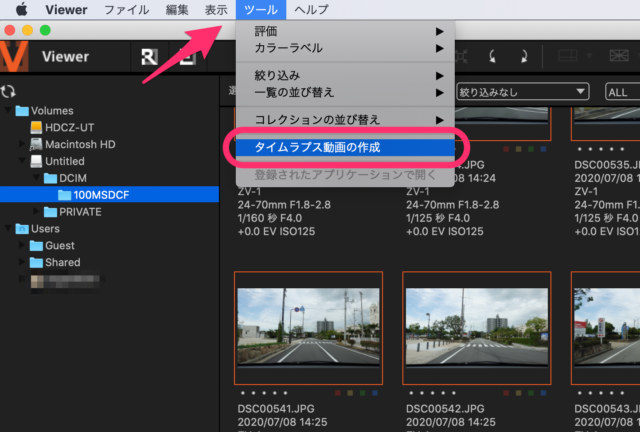The width and height of the screenshot is (640, 432).
Task: Open the 絞り込み submenu
Action: pyautogui.click(x=345, y=76)
